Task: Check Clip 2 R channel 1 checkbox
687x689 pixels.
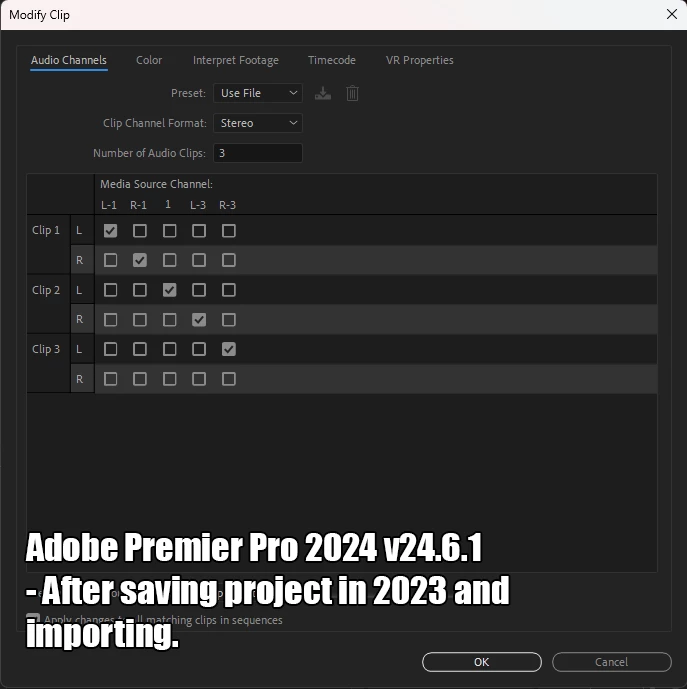Action: (170, 320)
